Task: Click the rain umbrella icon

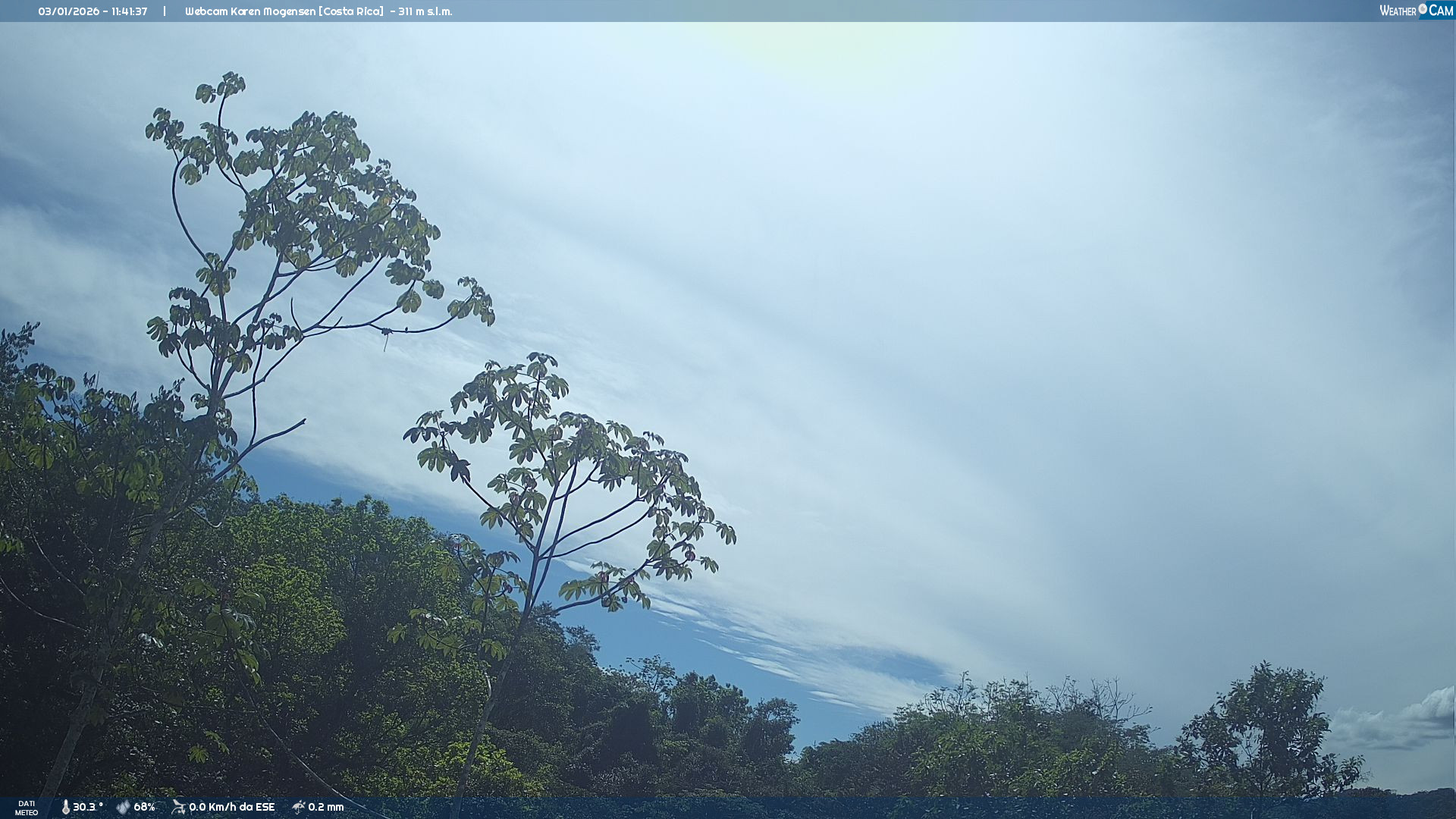Action: pos(298,807)
